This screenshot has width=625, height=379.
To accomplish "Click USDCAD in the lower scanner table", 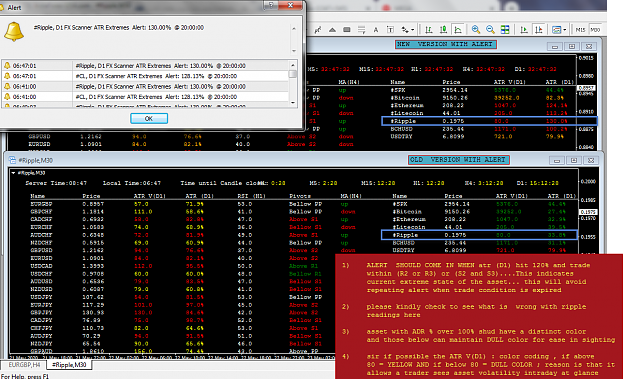I will point(41,266).
